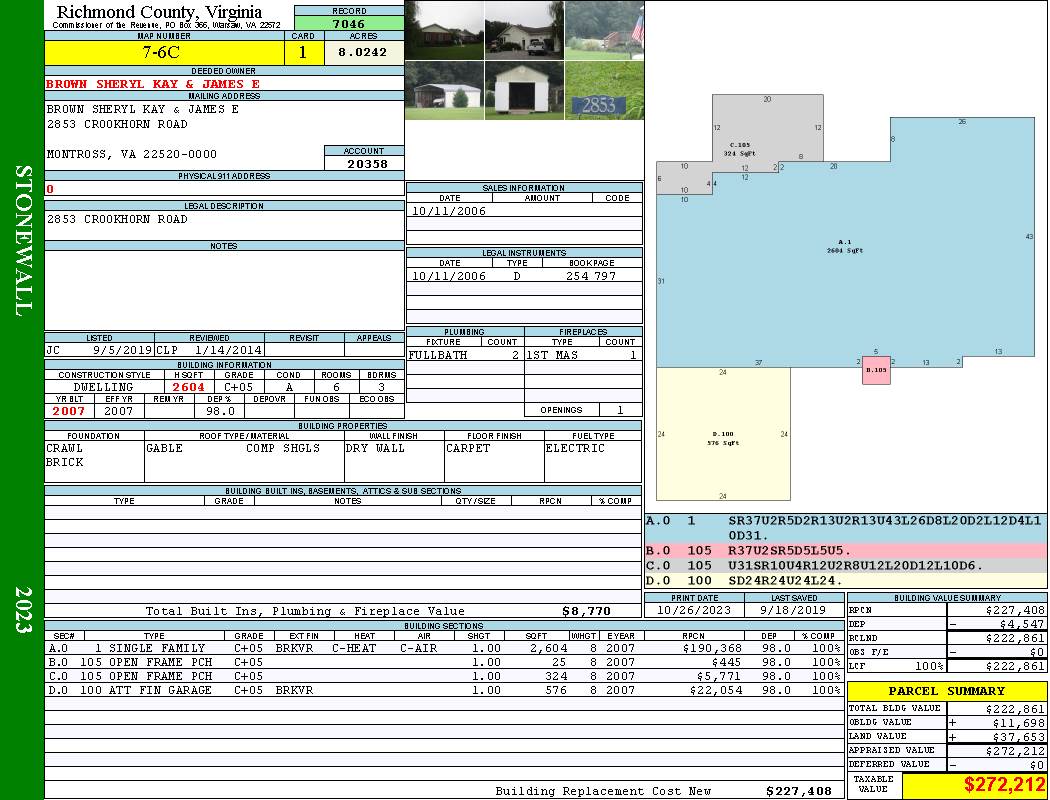
Task: Select the land value $37,653
Action: point(996,736)
